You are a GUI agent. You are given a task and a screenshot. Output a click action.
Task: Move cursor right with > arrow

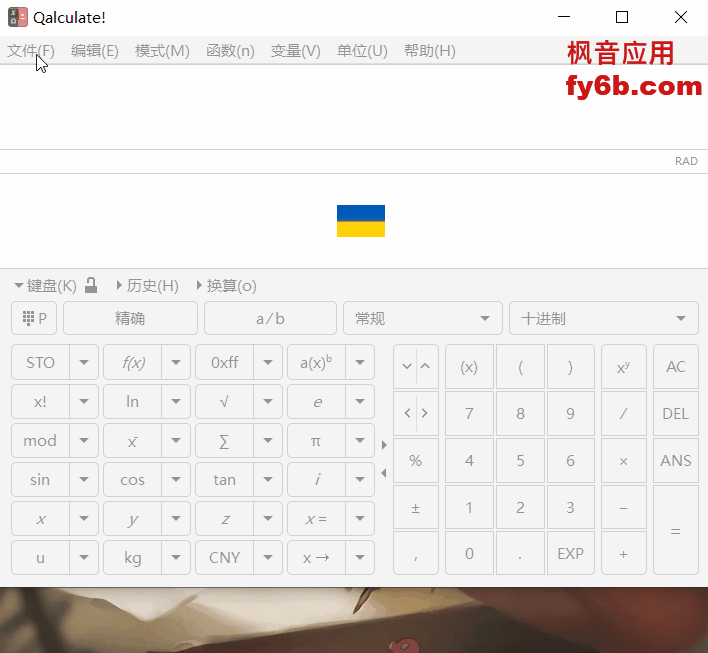[425, 413]
